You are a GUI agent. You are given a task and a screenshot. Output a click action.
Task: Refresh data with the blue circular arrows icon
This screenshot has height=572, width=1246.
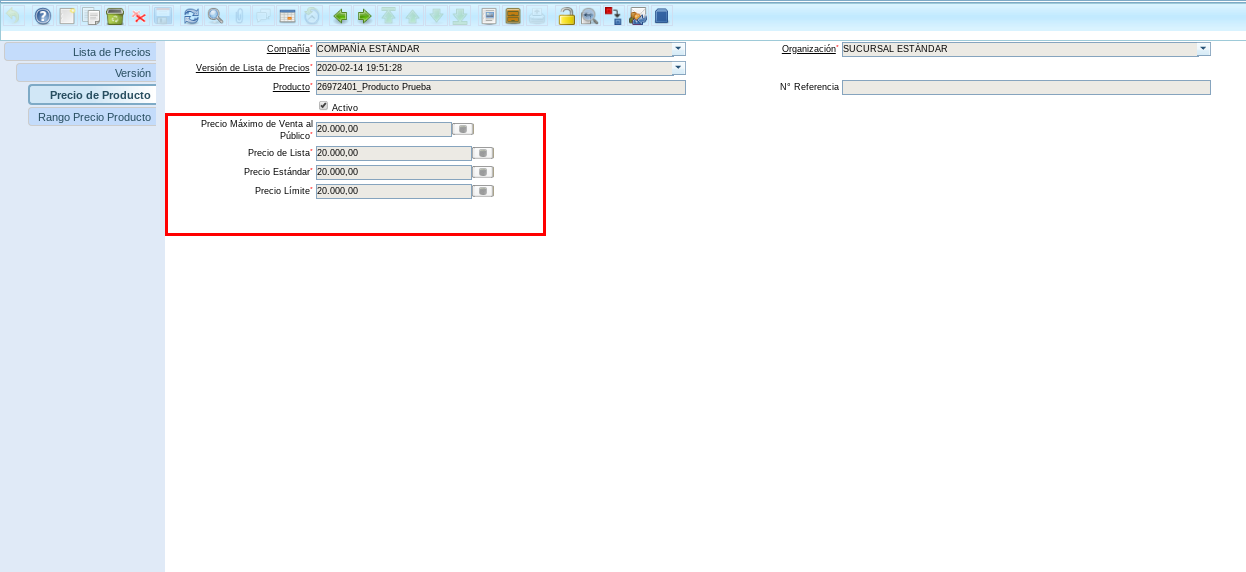coord(191,16)
